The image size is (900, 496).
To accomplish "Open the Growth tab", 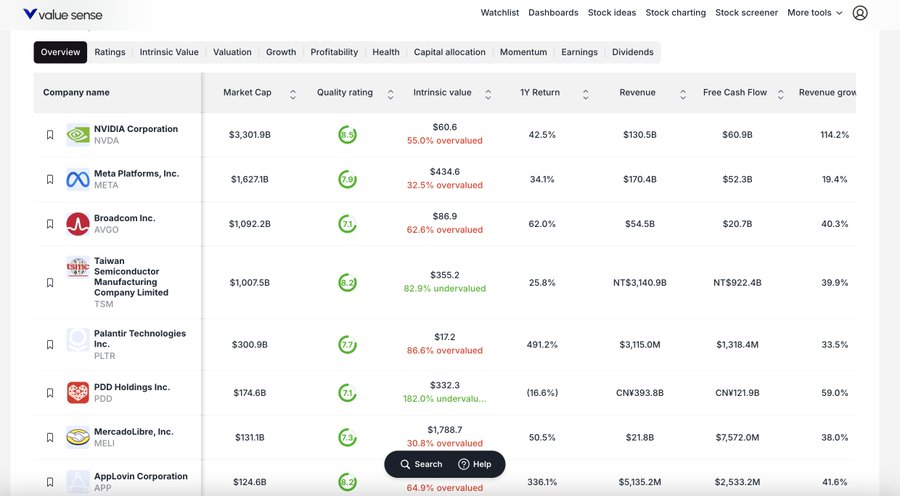I will click(x=281, y=52).
